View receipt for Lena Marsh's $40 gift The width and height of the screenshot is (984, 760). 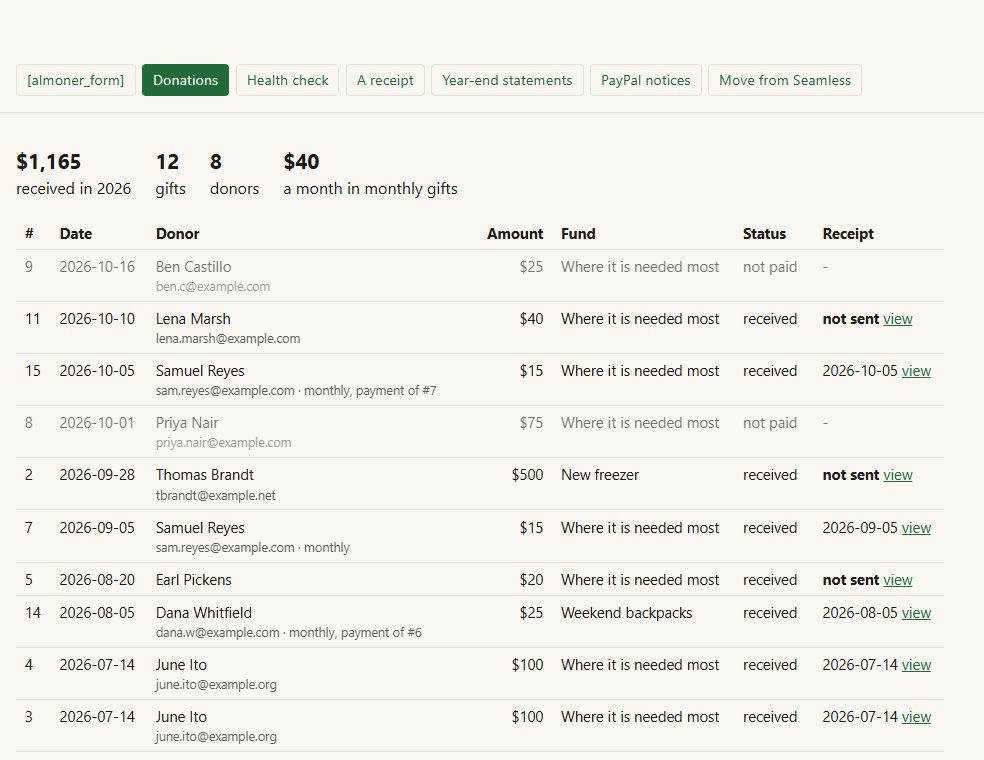(x=897, y=319)
